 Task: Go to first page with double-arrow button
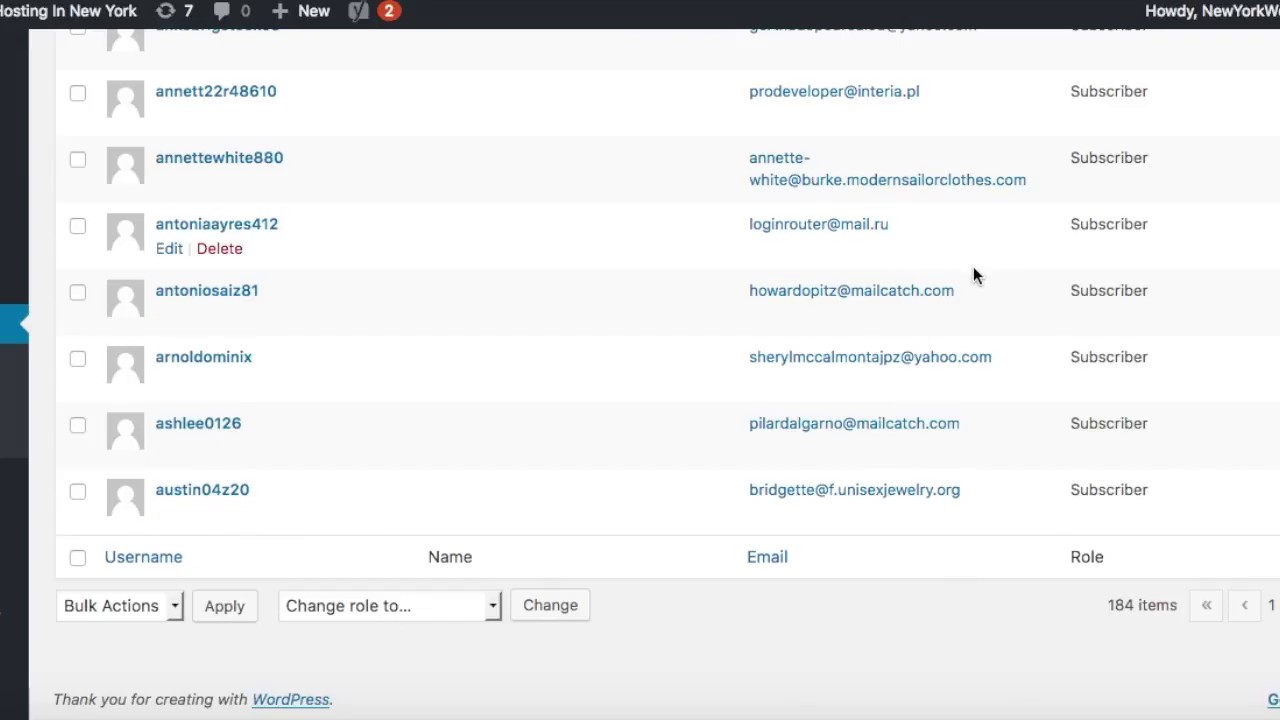click(1206, 605)
